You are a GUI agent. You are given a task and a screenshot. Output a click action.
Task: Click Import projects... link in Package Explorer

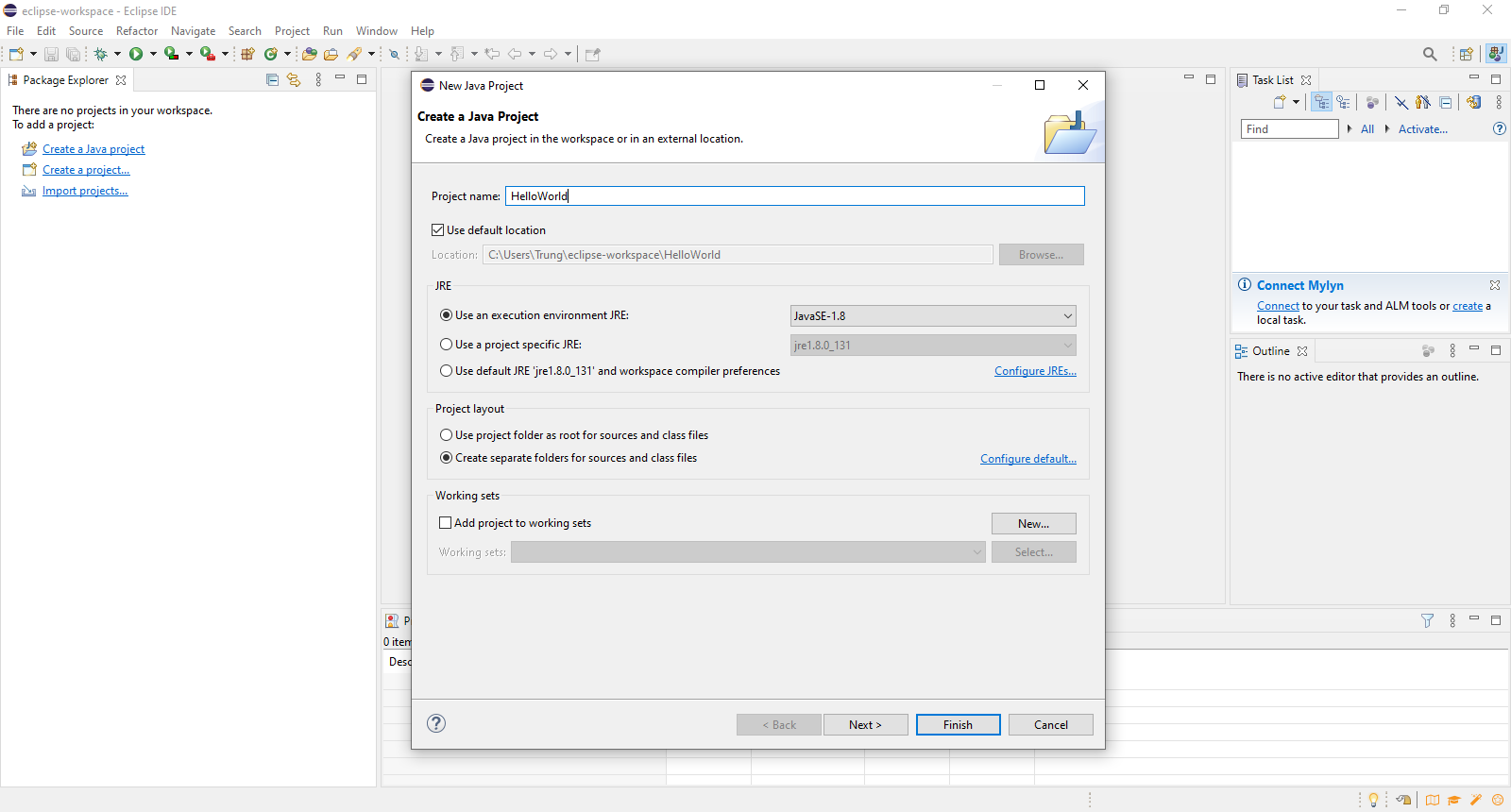[x=85, y=191]
